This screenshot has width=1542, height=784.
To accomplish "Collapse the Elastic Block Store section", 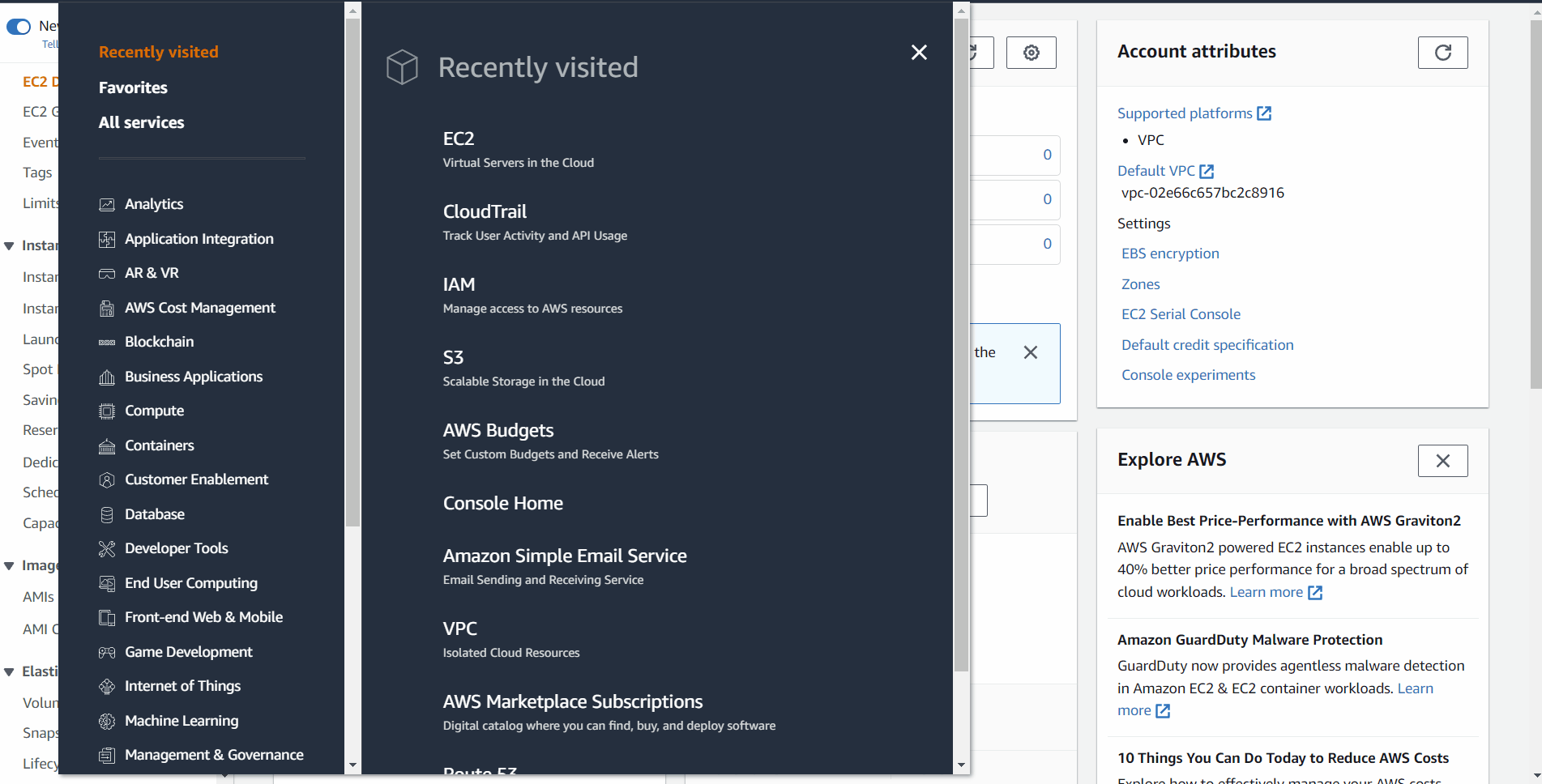I will pyautogui.click(x=10, y=672).
